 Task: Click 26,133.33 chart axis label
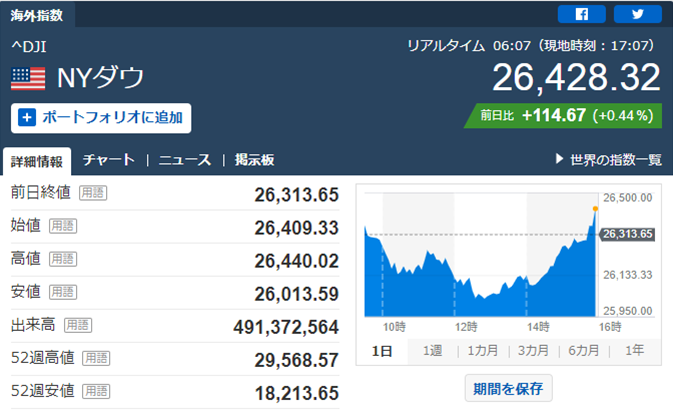coord(628,275)
